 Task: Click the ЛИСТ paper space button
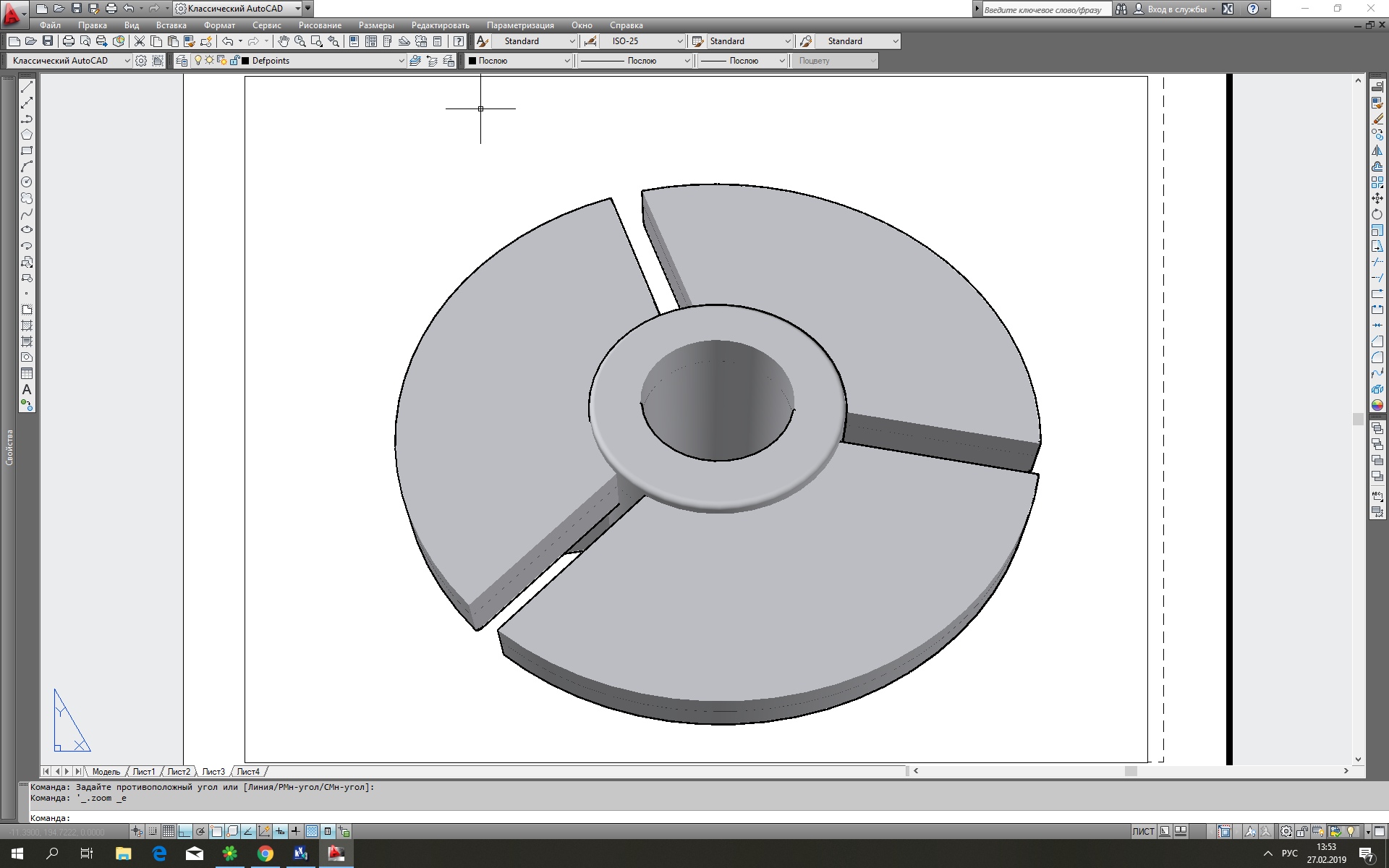tap(1143, 831)
